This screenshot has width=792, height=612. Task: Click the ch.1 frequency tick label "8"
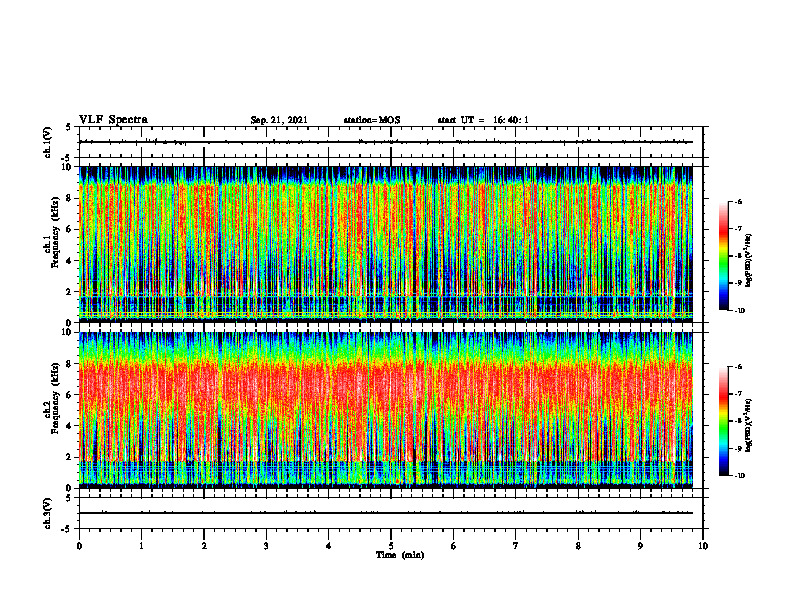tap(70, 198)
